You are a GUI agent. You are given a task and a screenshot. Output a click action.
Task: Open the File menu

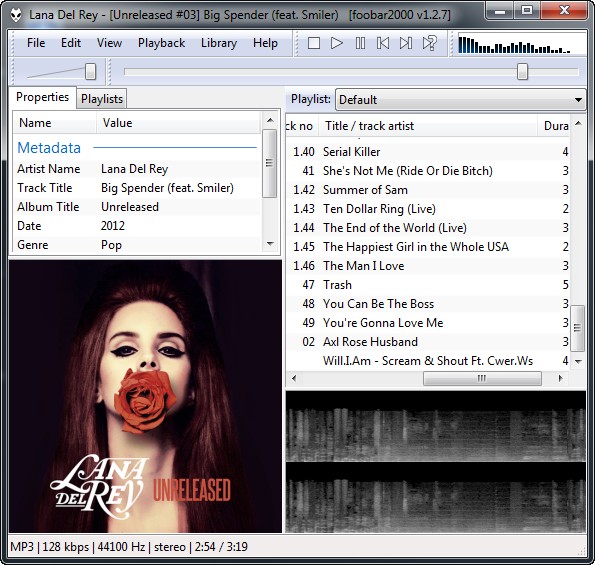[36, 43]
